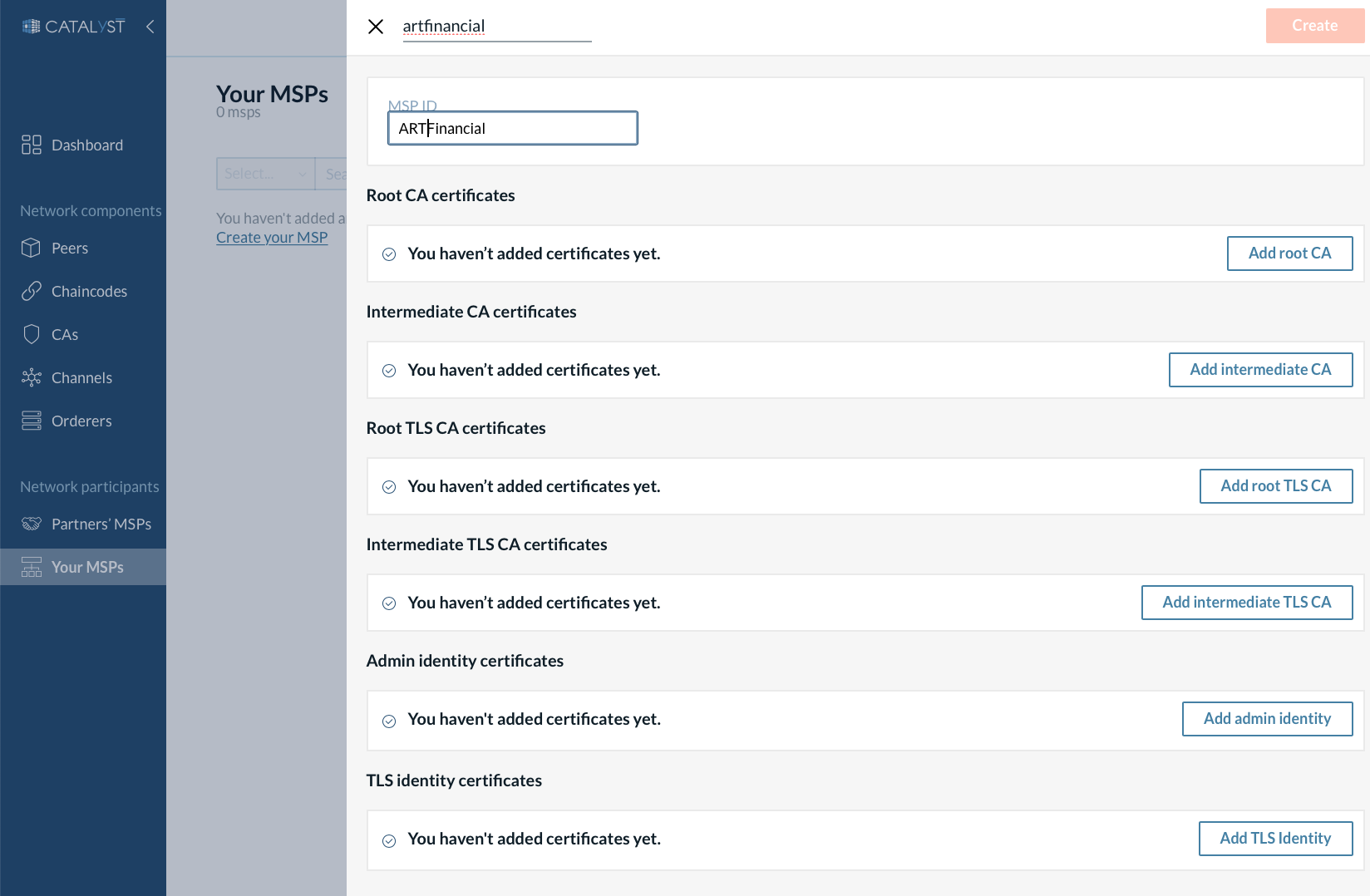The width and height of the screenshot is (1370, 896).
Task: Switch to the Your MSPs section
Action: click(x=88, y=567)
